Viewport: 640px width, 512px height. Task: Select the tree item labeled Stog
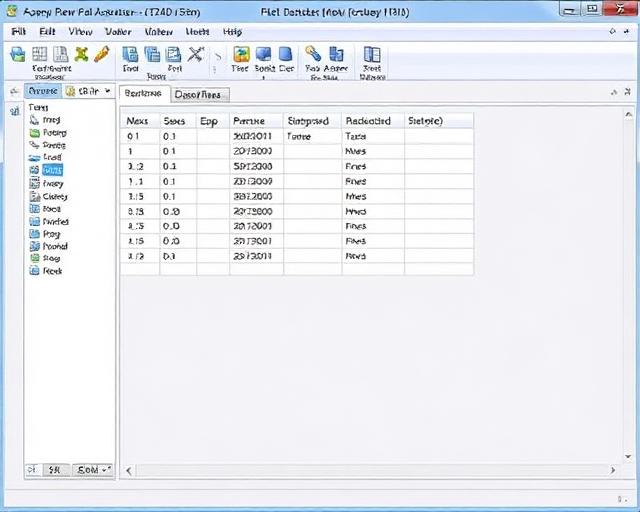coord(45,258)
